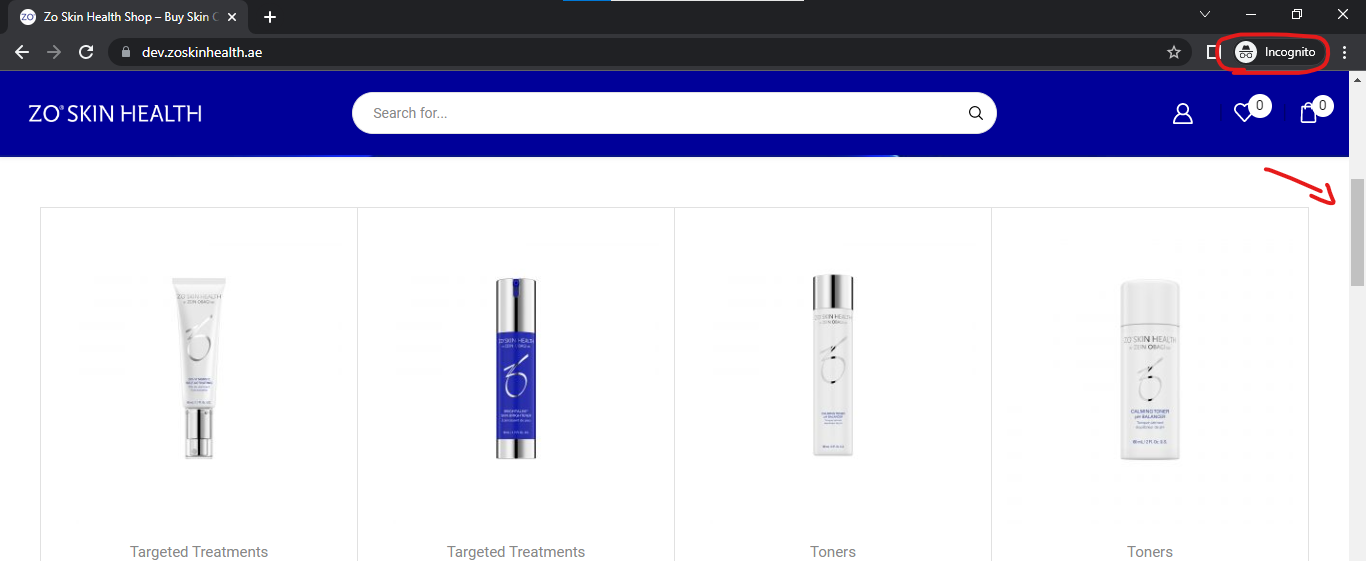Bookmark this page with the star icon

(1174, 52)
